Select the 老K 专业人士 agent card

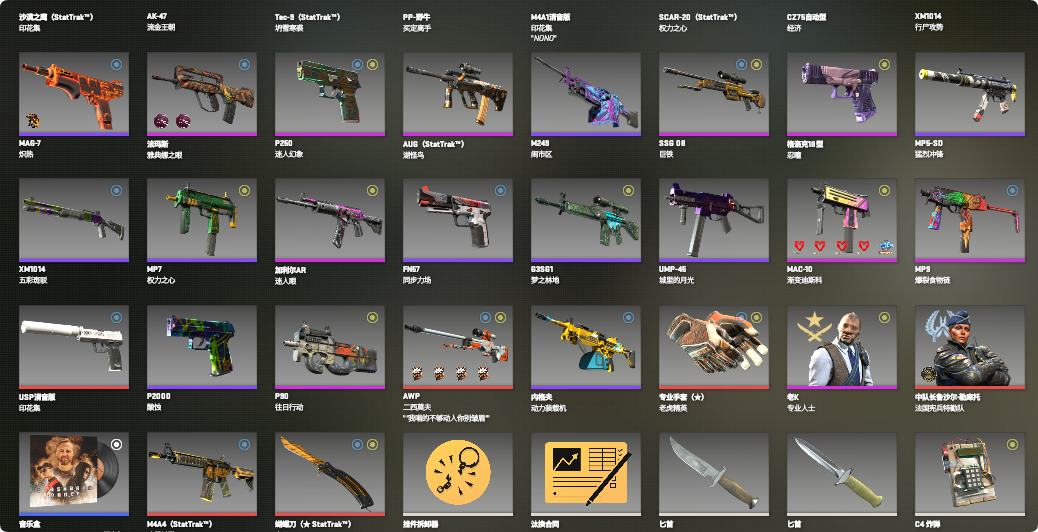841,347
